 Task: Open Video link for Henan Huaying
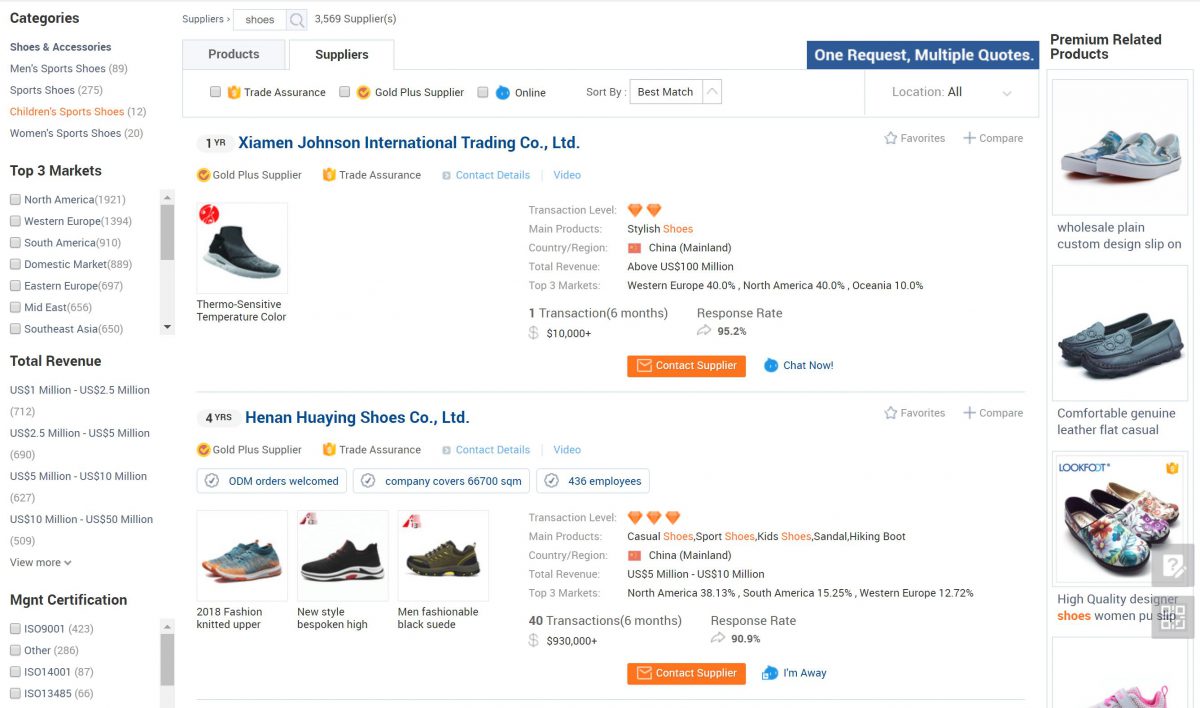pyautogui.click(x=567, y=450)
